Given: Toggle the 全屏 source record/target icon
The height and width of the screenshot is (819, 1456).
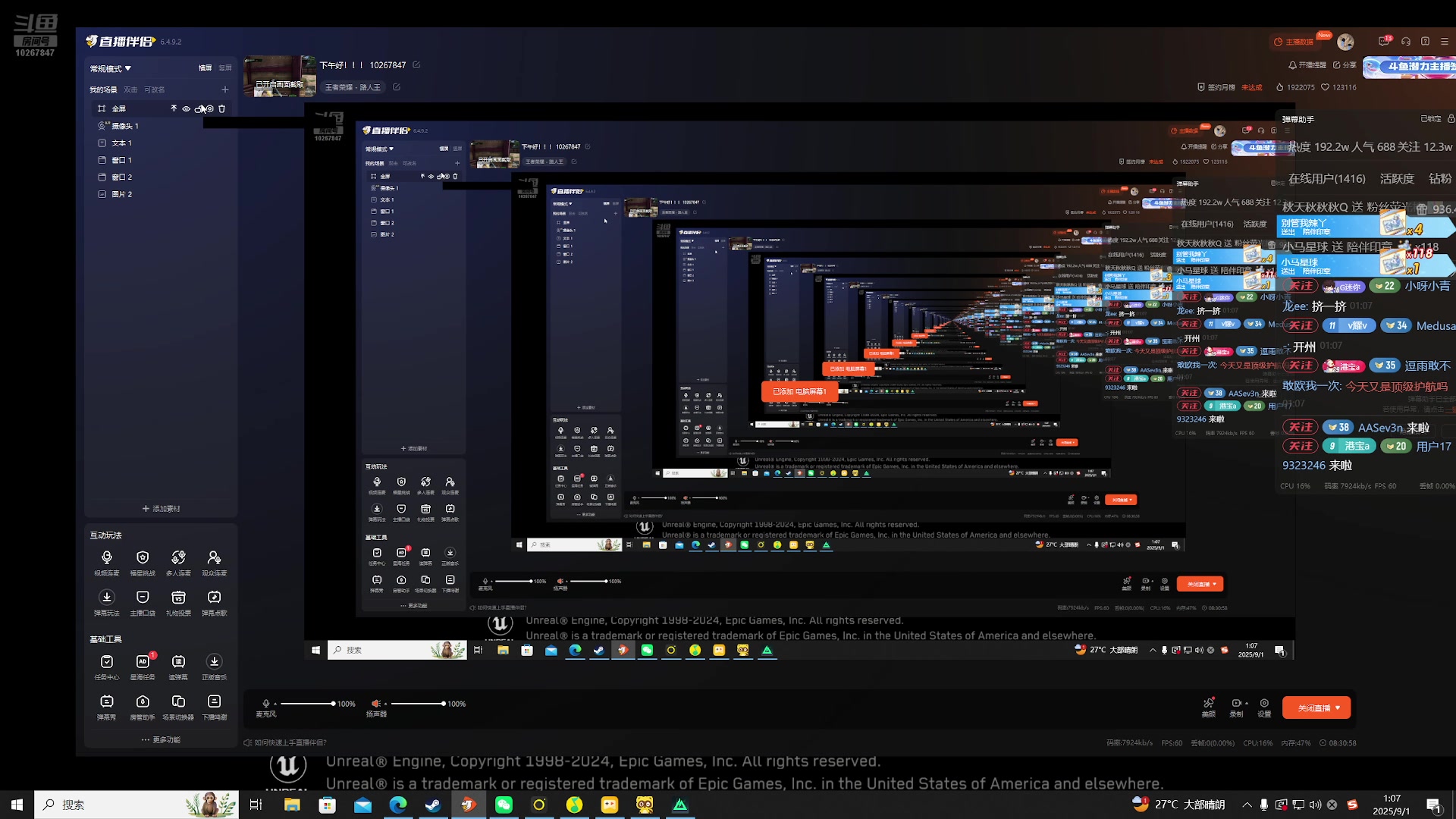Looking at the screenshot, I should pyautogui.click(x=210, y=108).
